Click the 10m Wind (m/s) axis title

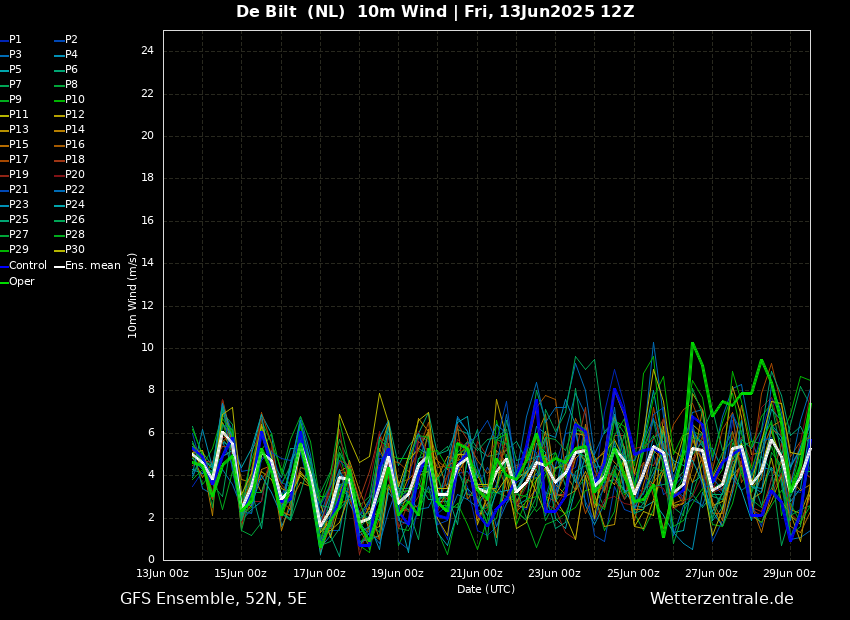tap(133, 295)
